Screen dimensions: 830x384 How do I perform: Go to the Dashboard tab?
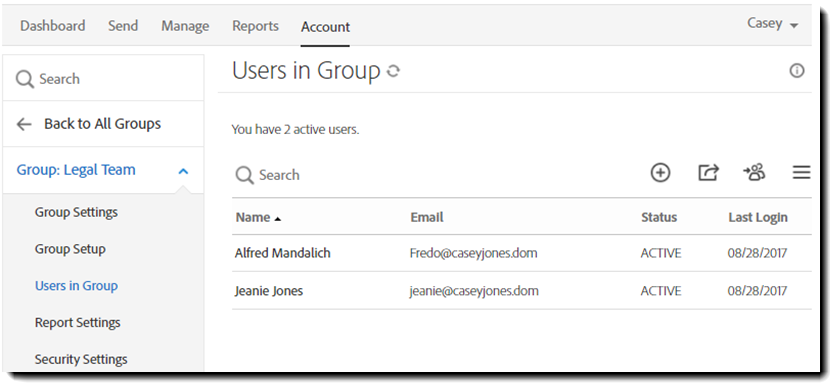[x=52, y=26]
